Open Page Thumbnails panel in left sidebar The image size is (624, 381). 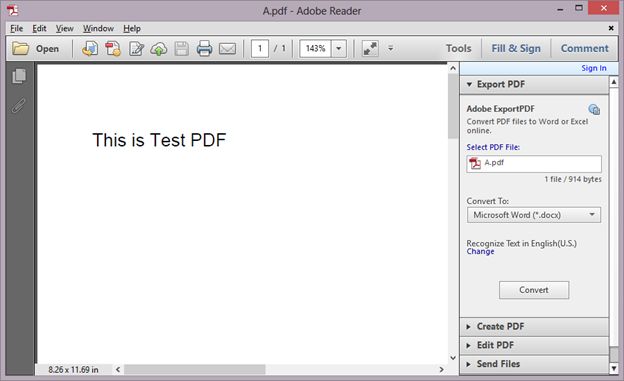(x=19, y=76)
